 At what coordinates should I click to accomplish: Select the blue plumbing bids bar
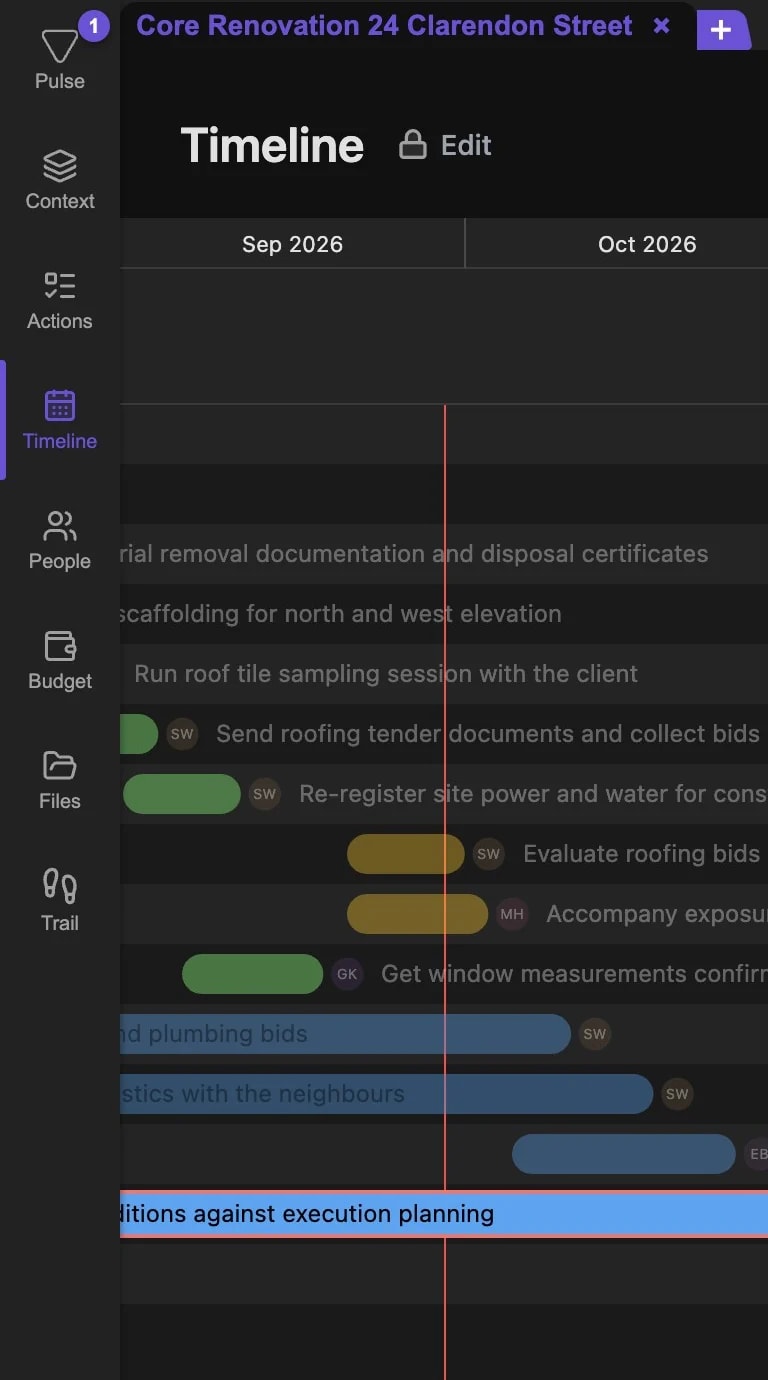(345, 1034)
